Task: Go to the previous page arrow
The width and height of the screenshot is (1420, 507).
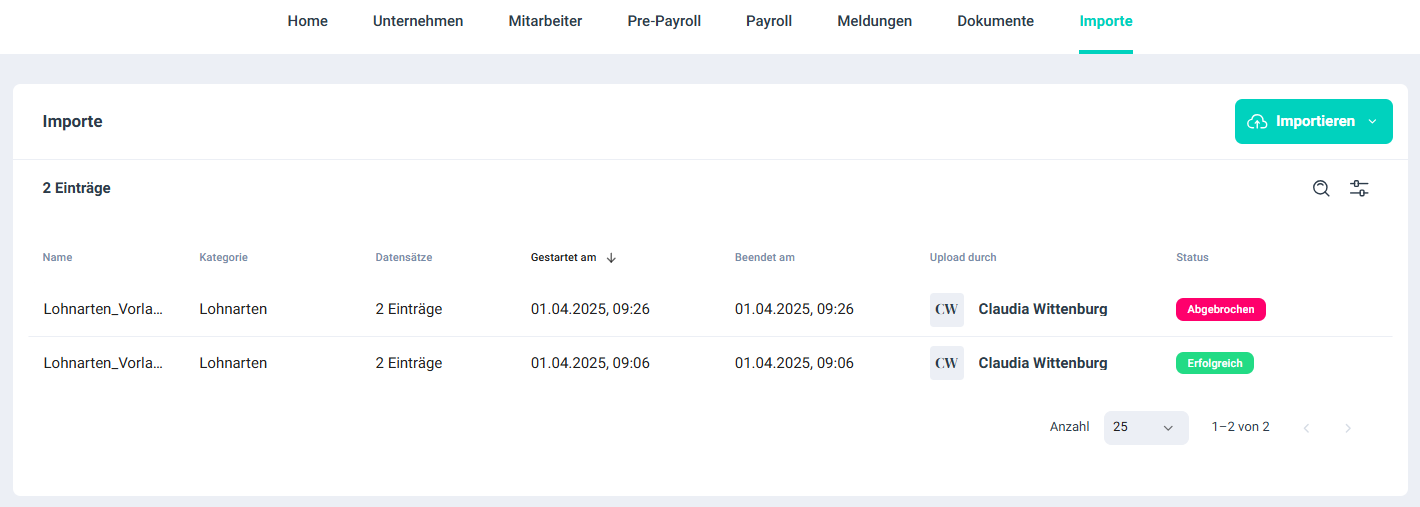Action: click(1306, 428)
